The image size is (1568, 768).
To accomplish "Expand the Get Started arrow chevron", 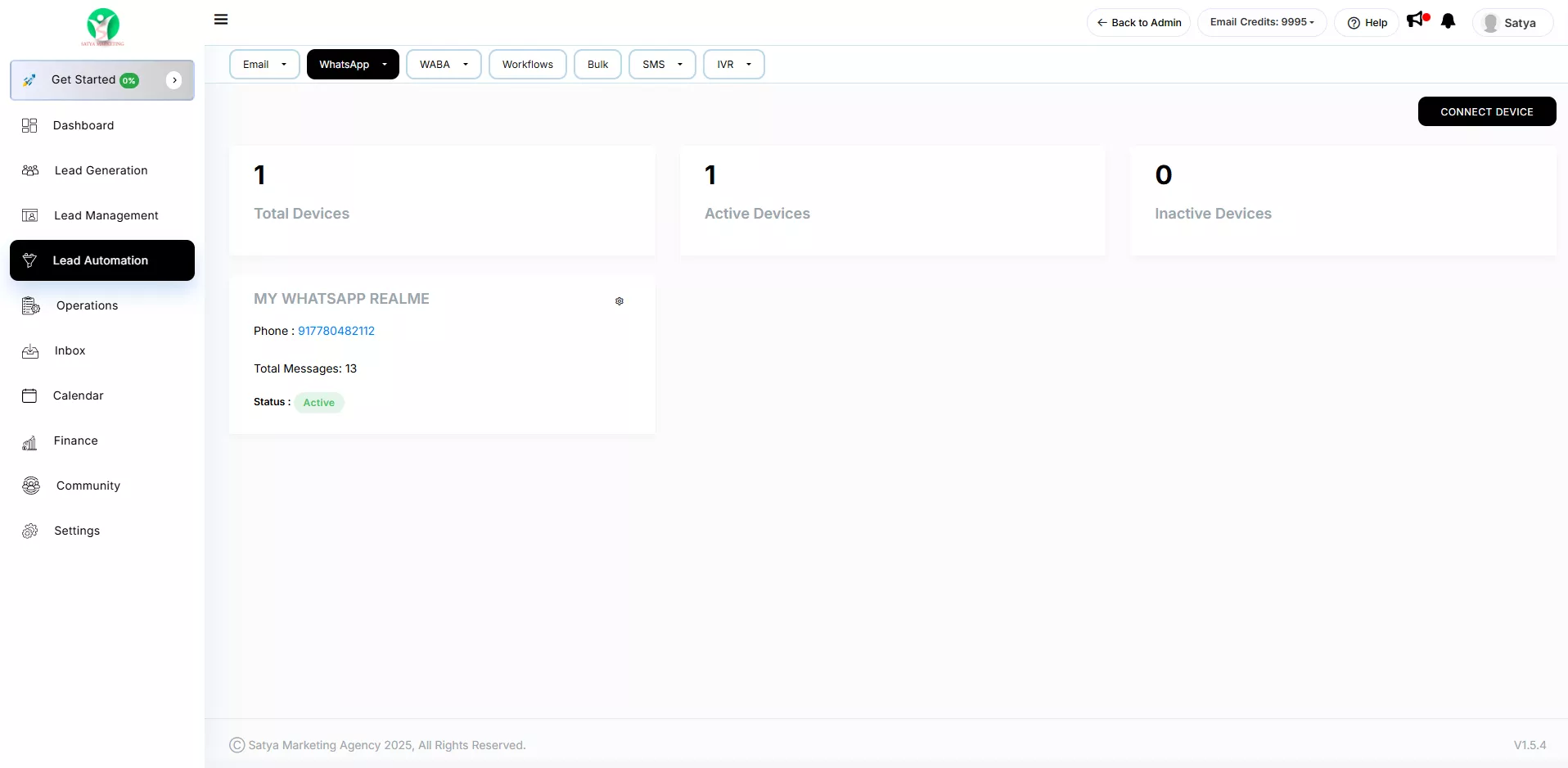I will point(174,80).
